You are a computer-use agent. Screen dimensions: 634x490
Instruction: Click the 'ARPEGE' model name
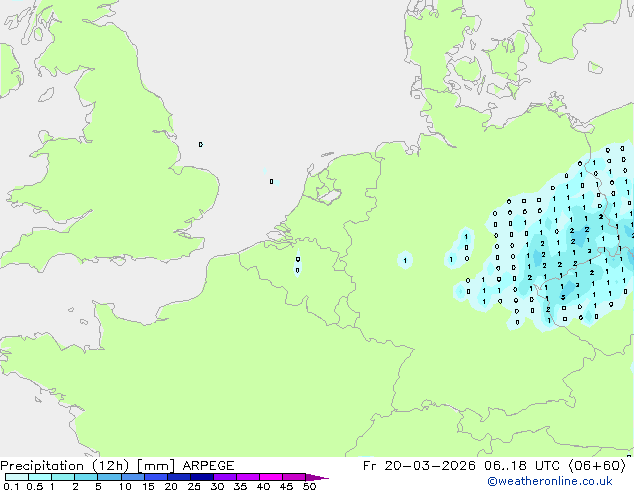coord(208,466)
